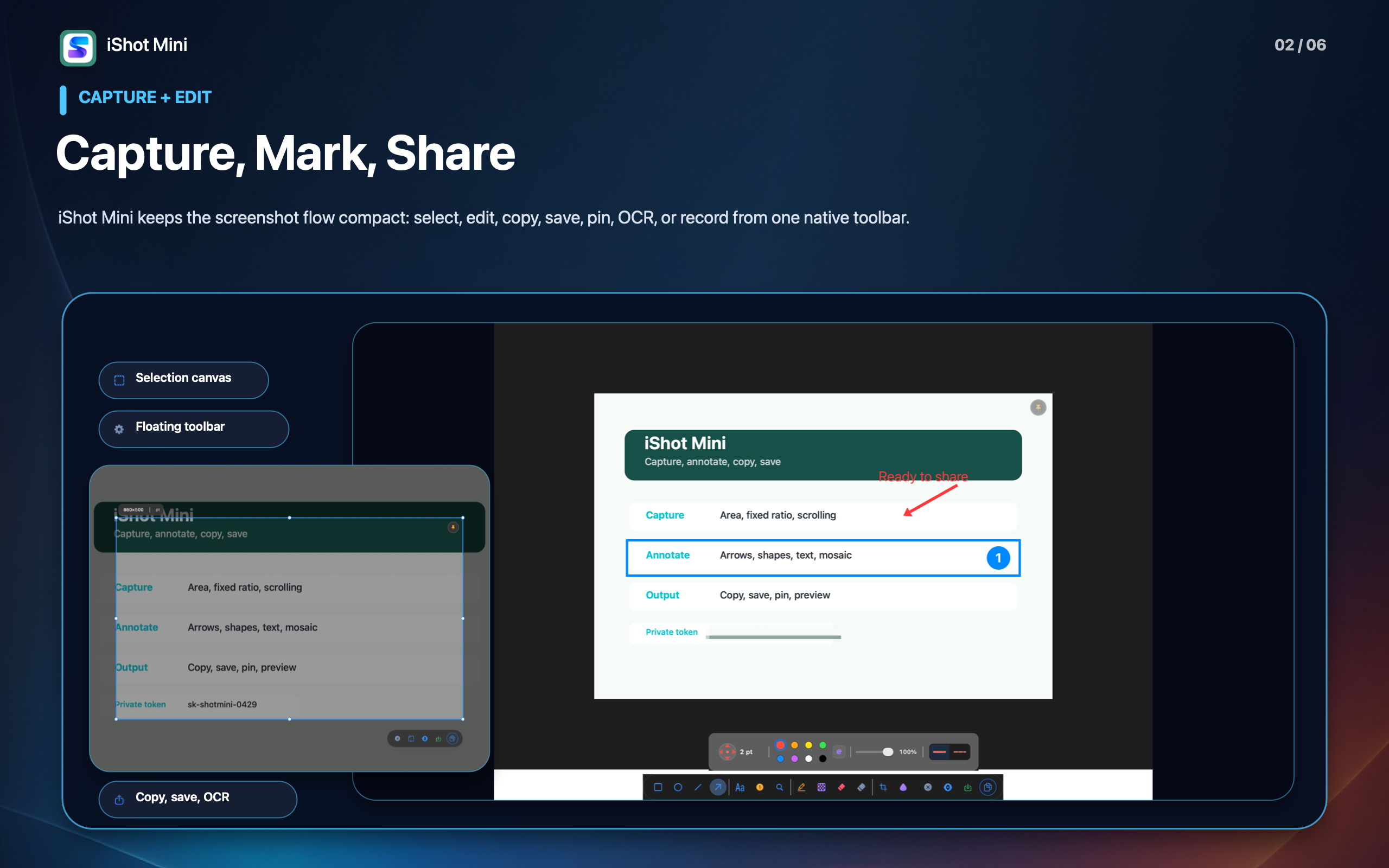Click the 'Private token' label in the editor preview
The image size is (1389, 868).
[x=672, y=631]
